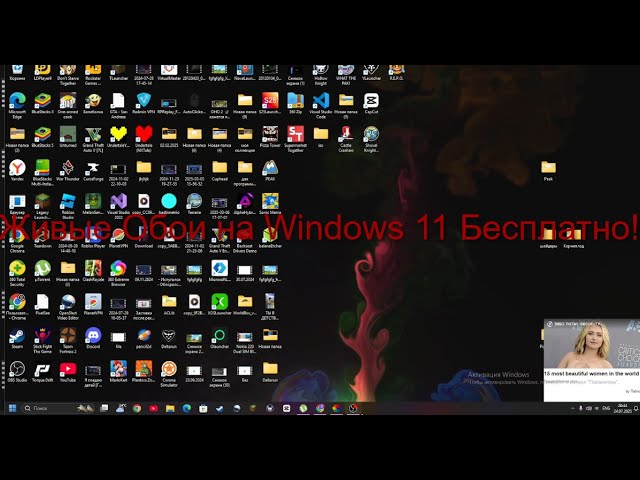Launch Torque Drift desktop icon
The image size is (640, 480).
tap(42, 372)
